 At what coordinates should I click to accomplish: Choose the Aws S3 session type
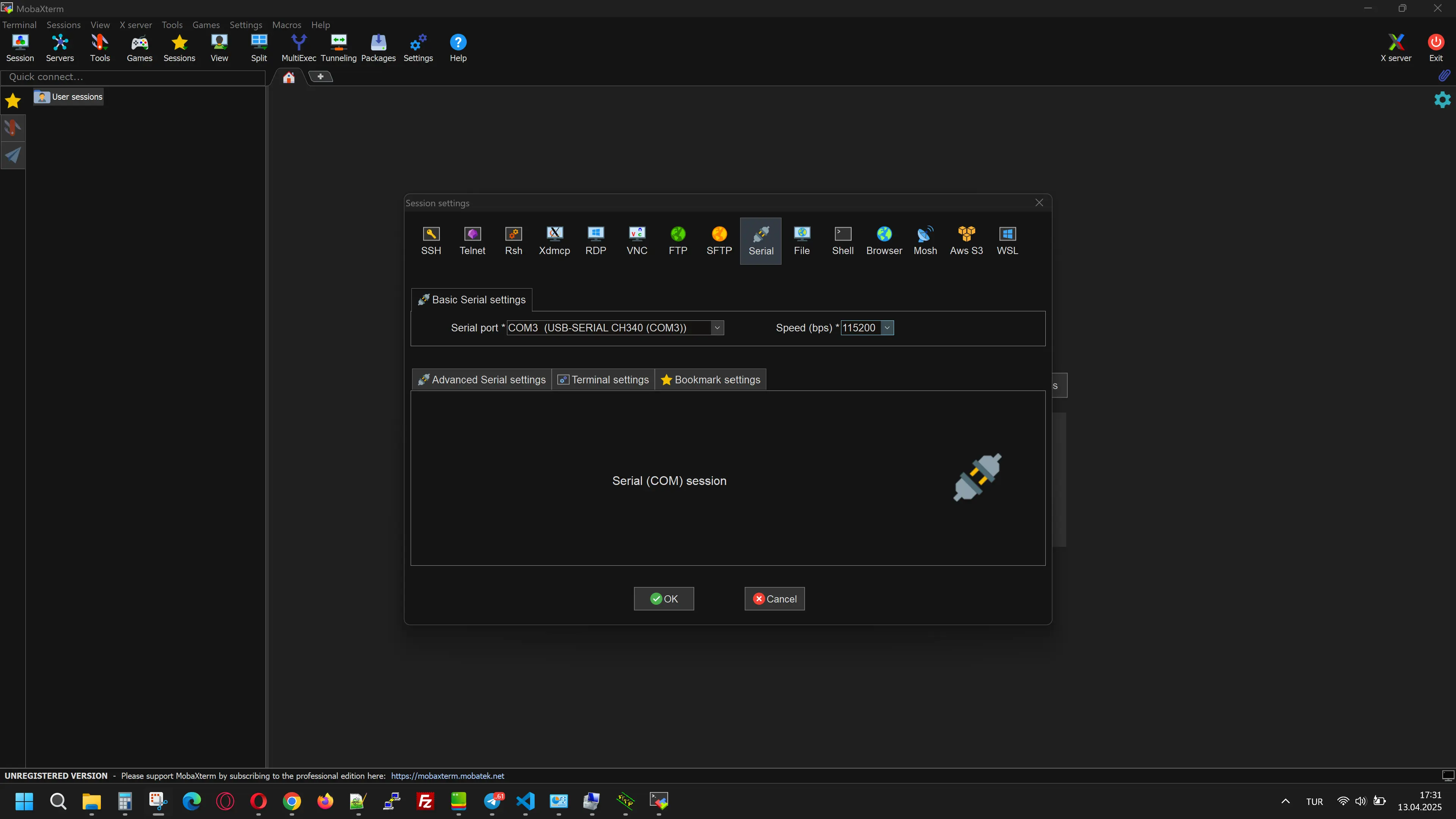tap(966, 242)
